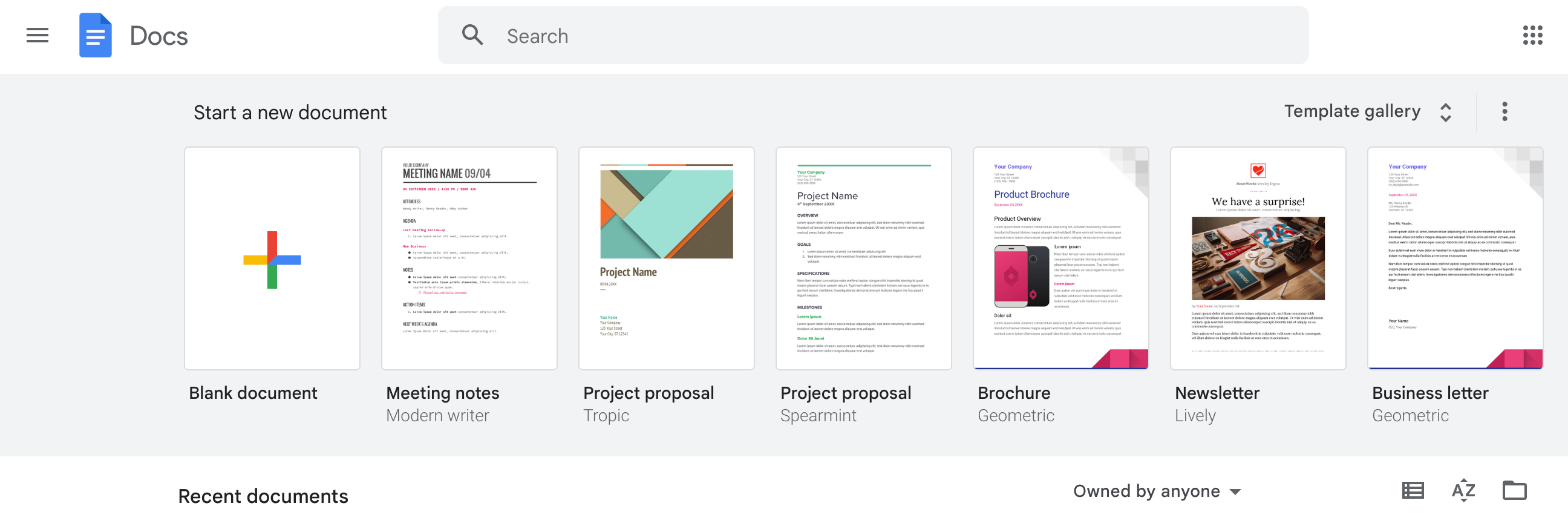Click the Newsletter label
1568x529 pixels.
coord(1217,393)
